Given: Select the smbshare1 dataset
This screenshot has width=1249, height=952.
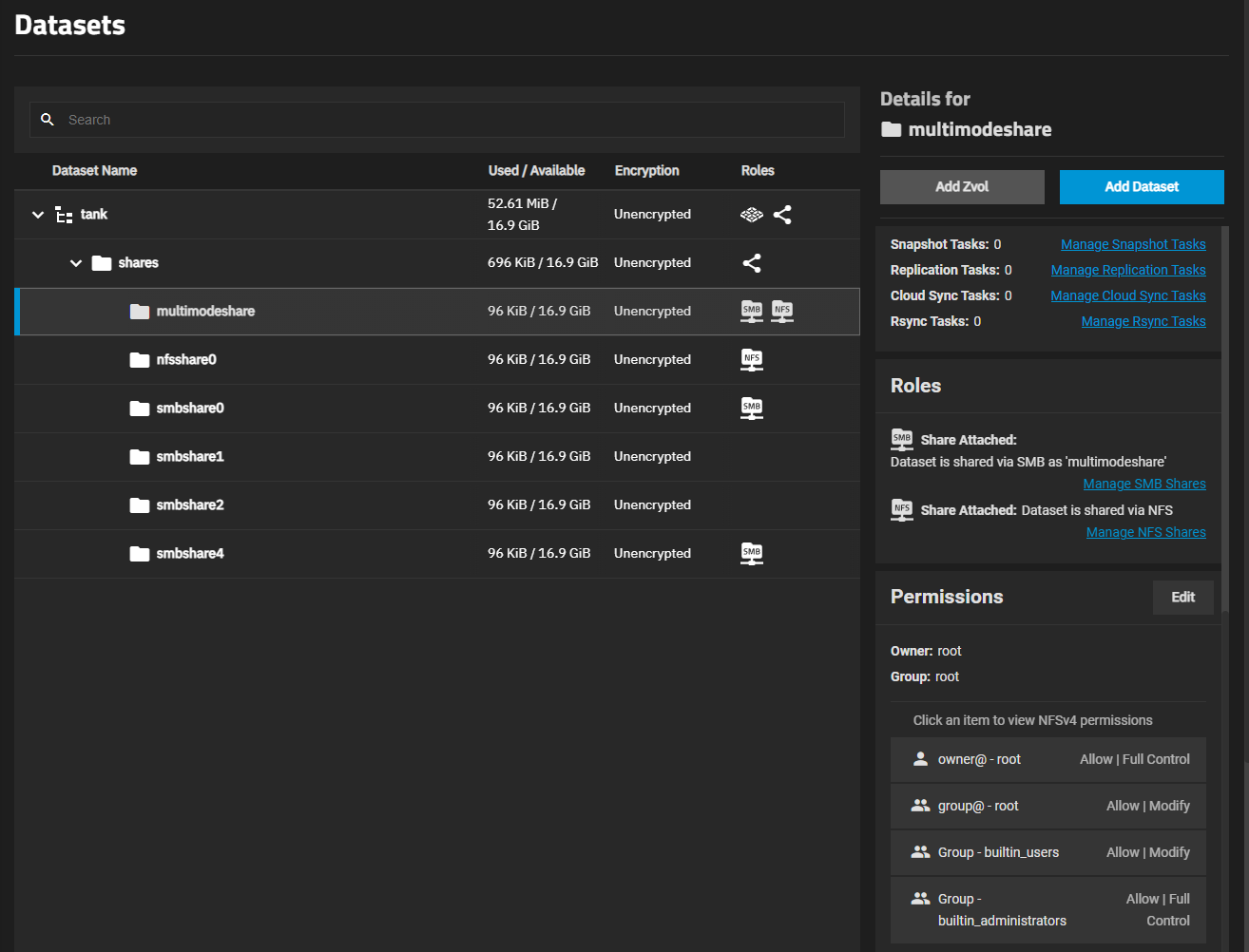Looking at the screenshot, I should point(190,457).
